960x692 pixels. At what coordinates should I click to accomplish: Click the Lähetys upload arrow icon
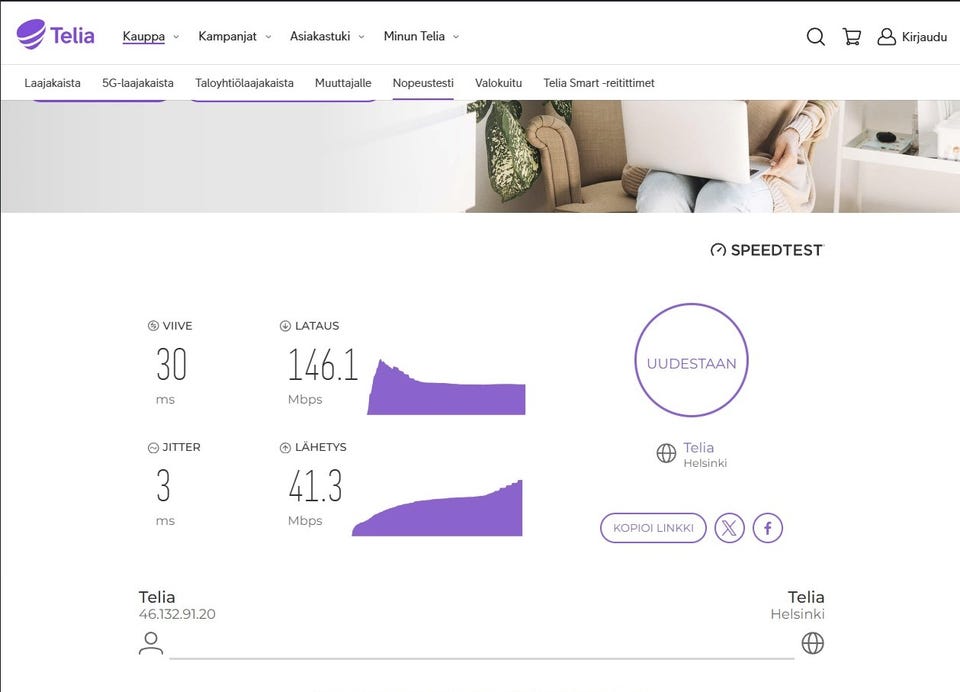click(285, 448)
